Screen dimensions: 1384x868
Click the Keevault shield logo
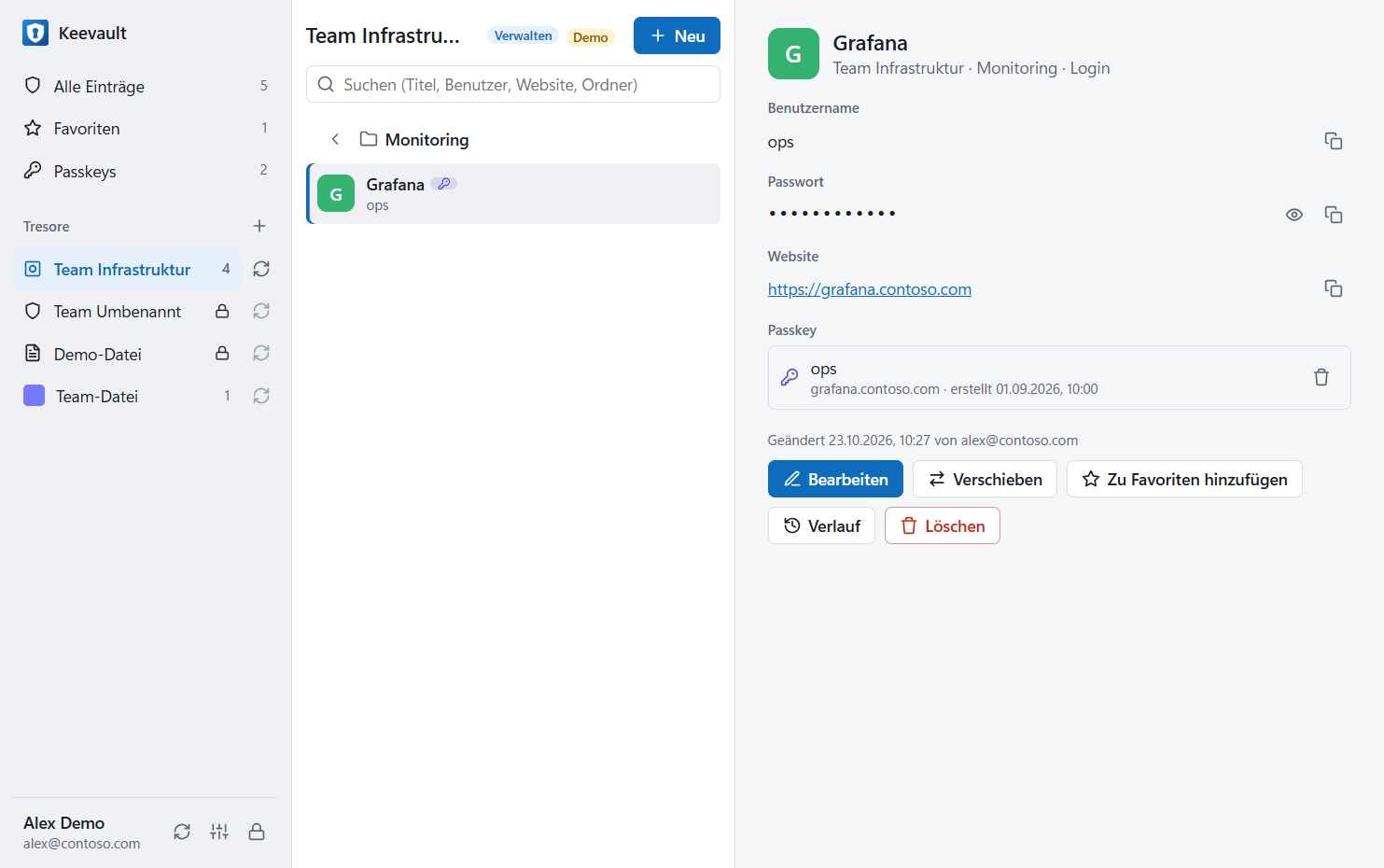(x=35, y=33)
